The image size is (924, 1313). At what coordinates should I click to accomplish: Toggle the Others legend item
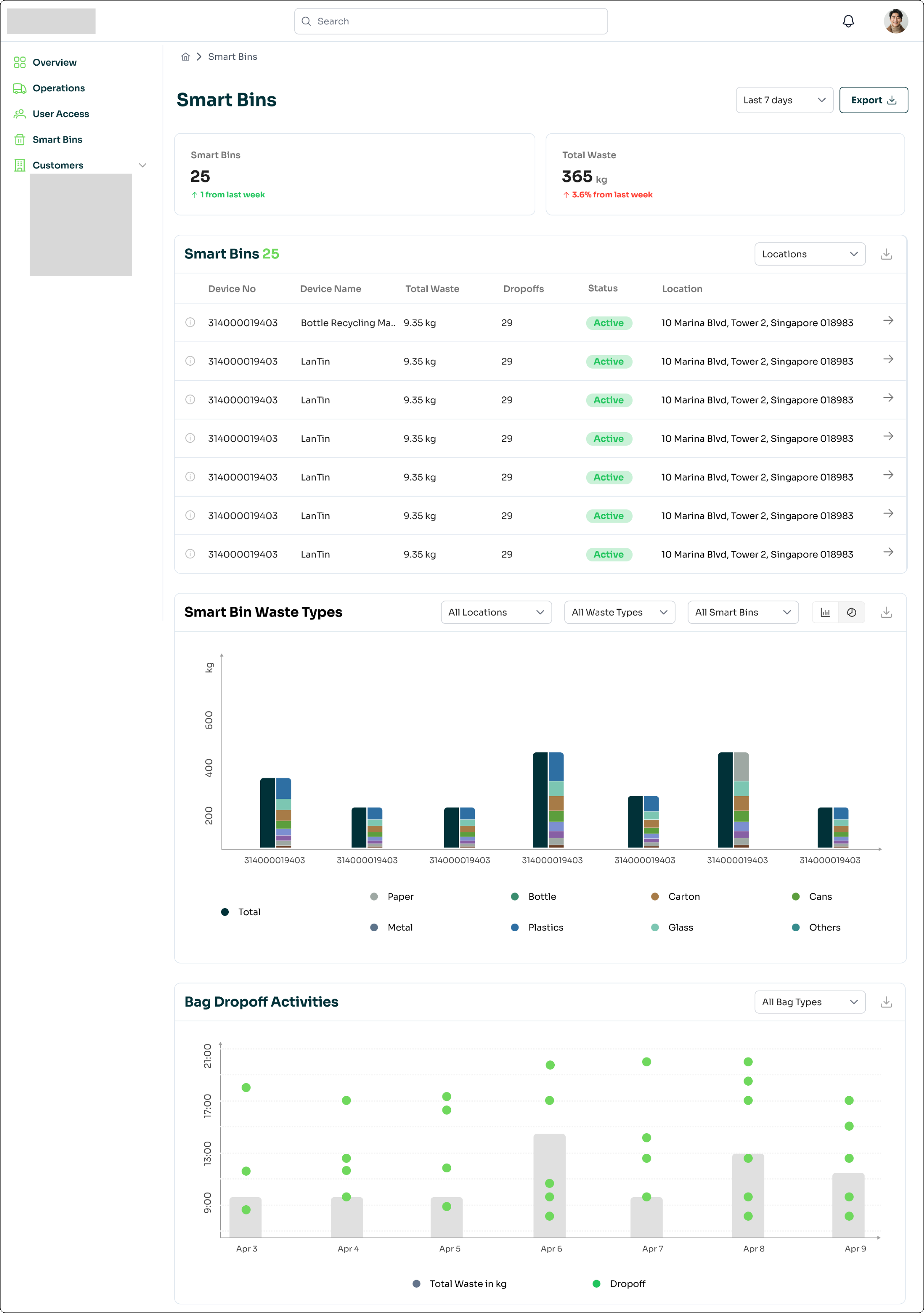pyautogui.click(x=816, y=928)
